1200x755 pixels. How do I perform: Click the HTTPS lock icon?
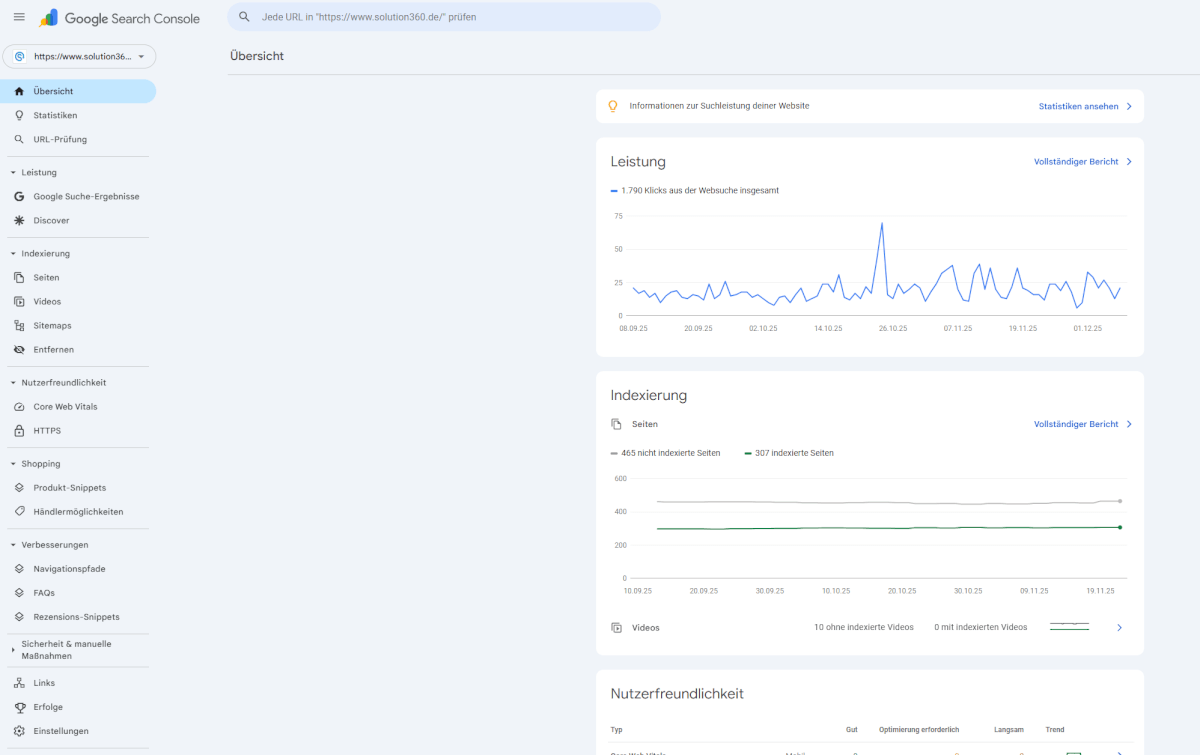point(19,431)
